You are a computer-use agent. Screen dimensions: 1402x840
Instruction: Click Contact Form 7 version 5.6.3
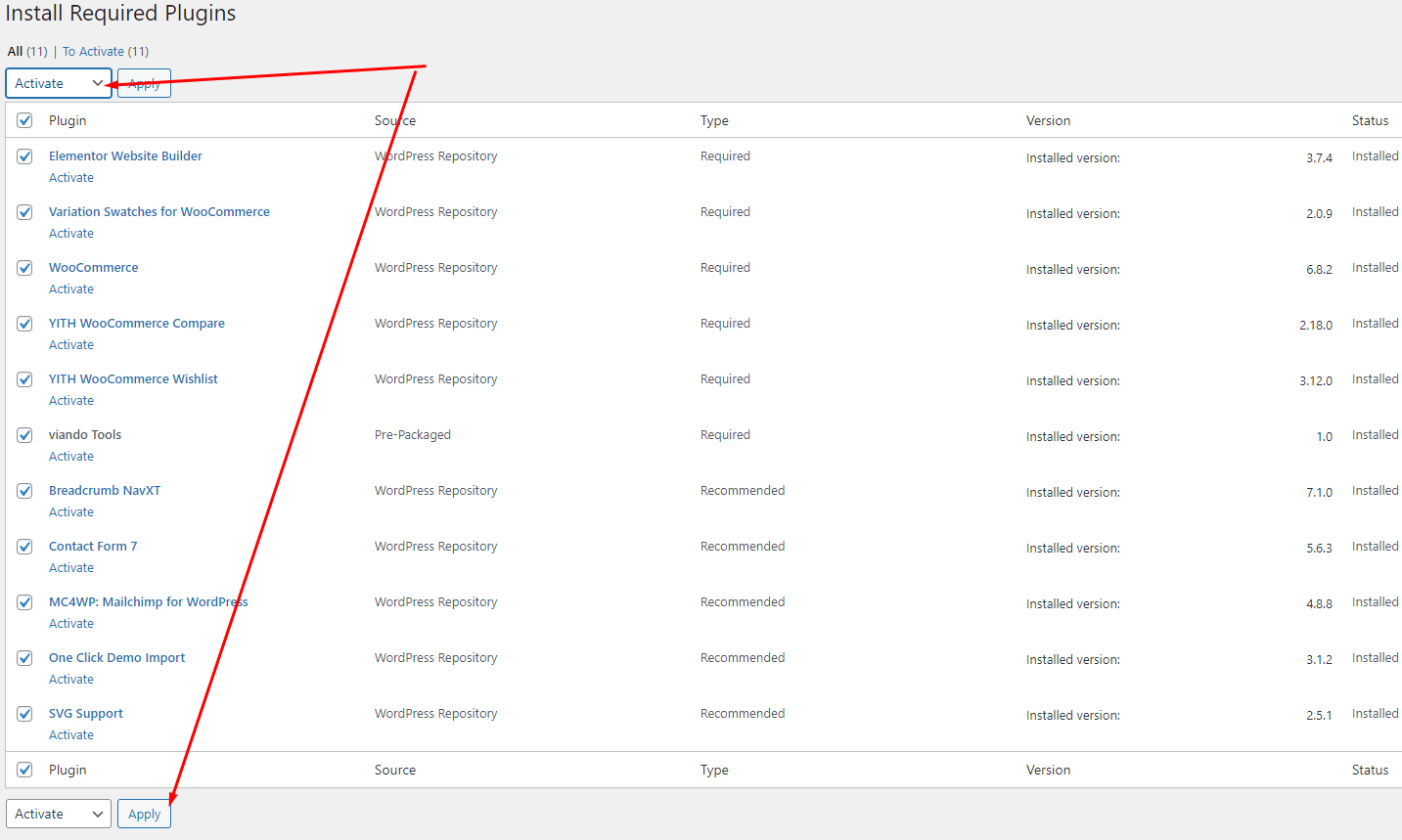click(x=1319, y=548)
